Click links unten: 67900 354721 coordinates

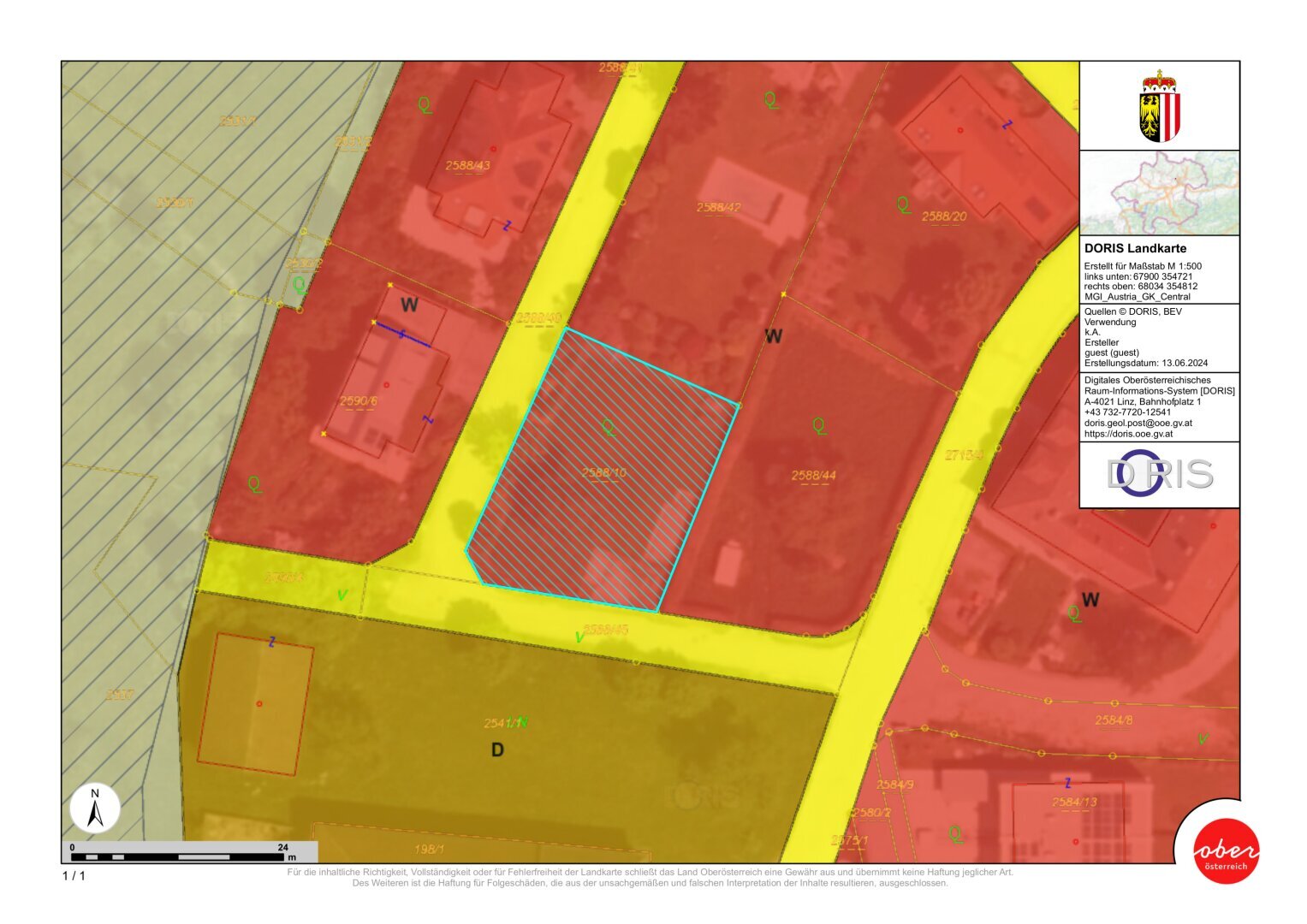pos(1138,276)
